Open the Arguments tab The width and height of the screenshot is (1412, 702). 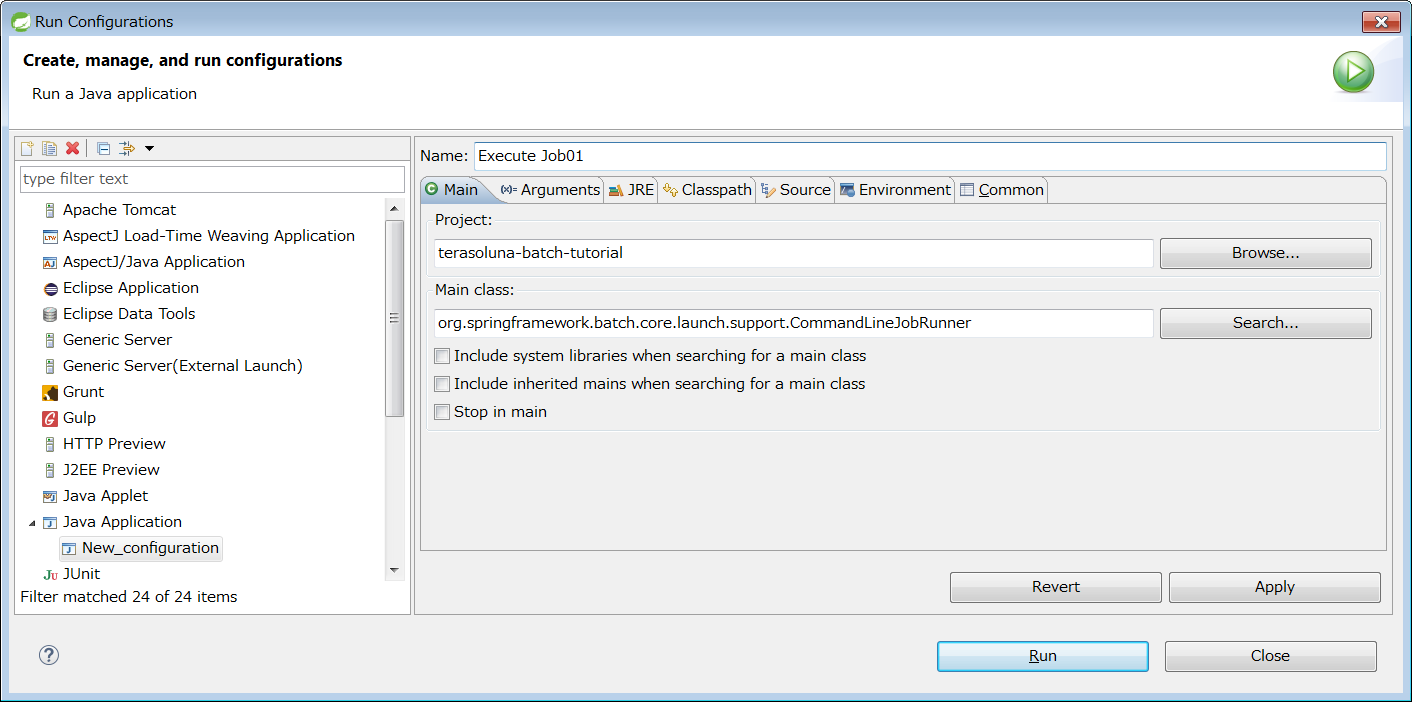pyautogui.click(x=550, y=190)
